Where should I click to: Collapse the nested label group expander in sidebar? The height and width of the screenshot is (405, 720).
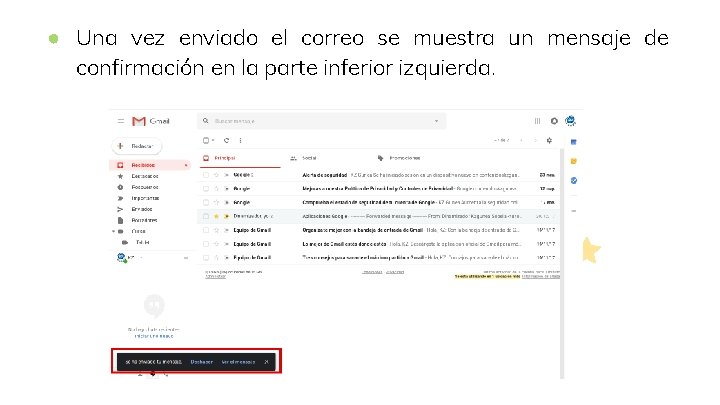point(113,231)
